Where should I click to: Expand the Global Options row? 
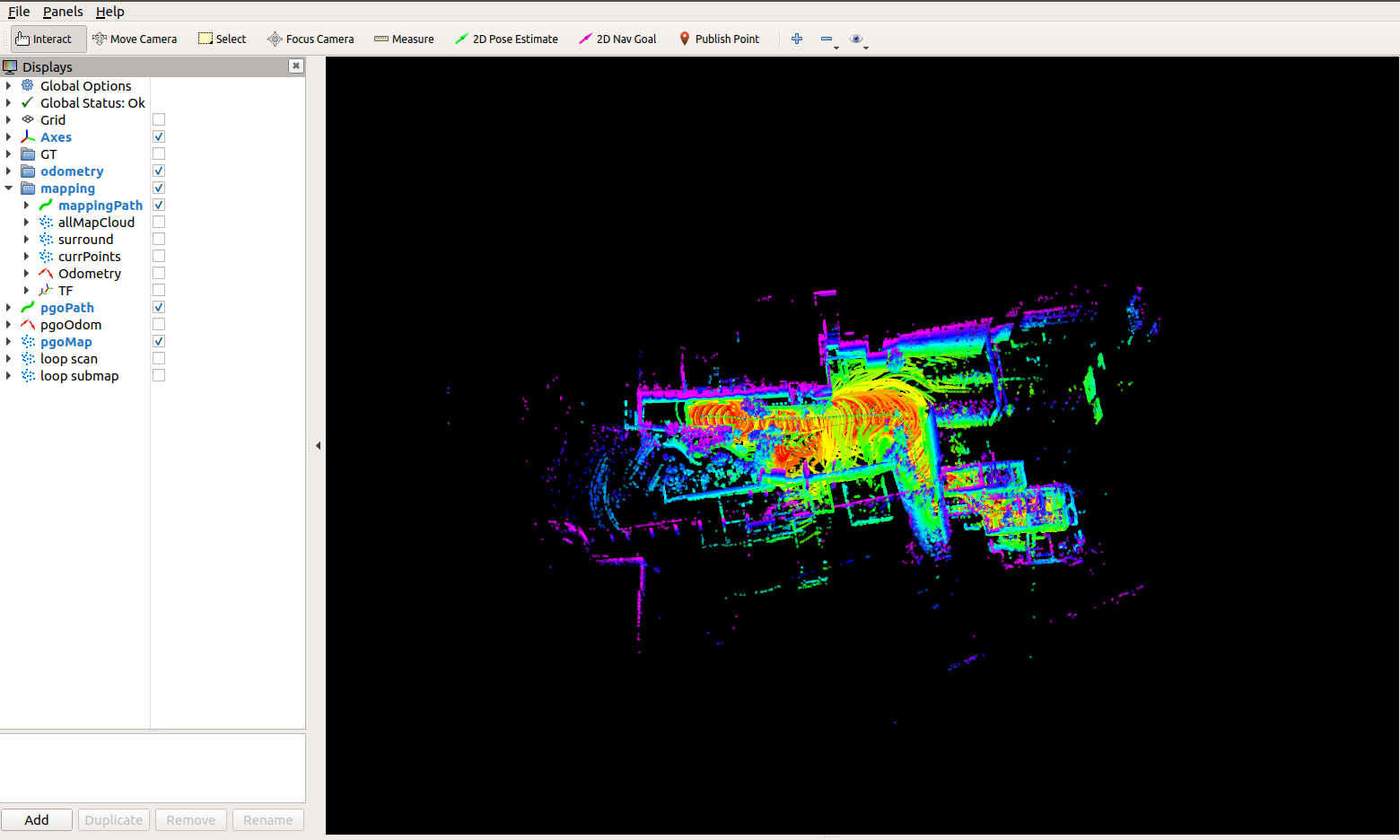(x=9, y=85)
